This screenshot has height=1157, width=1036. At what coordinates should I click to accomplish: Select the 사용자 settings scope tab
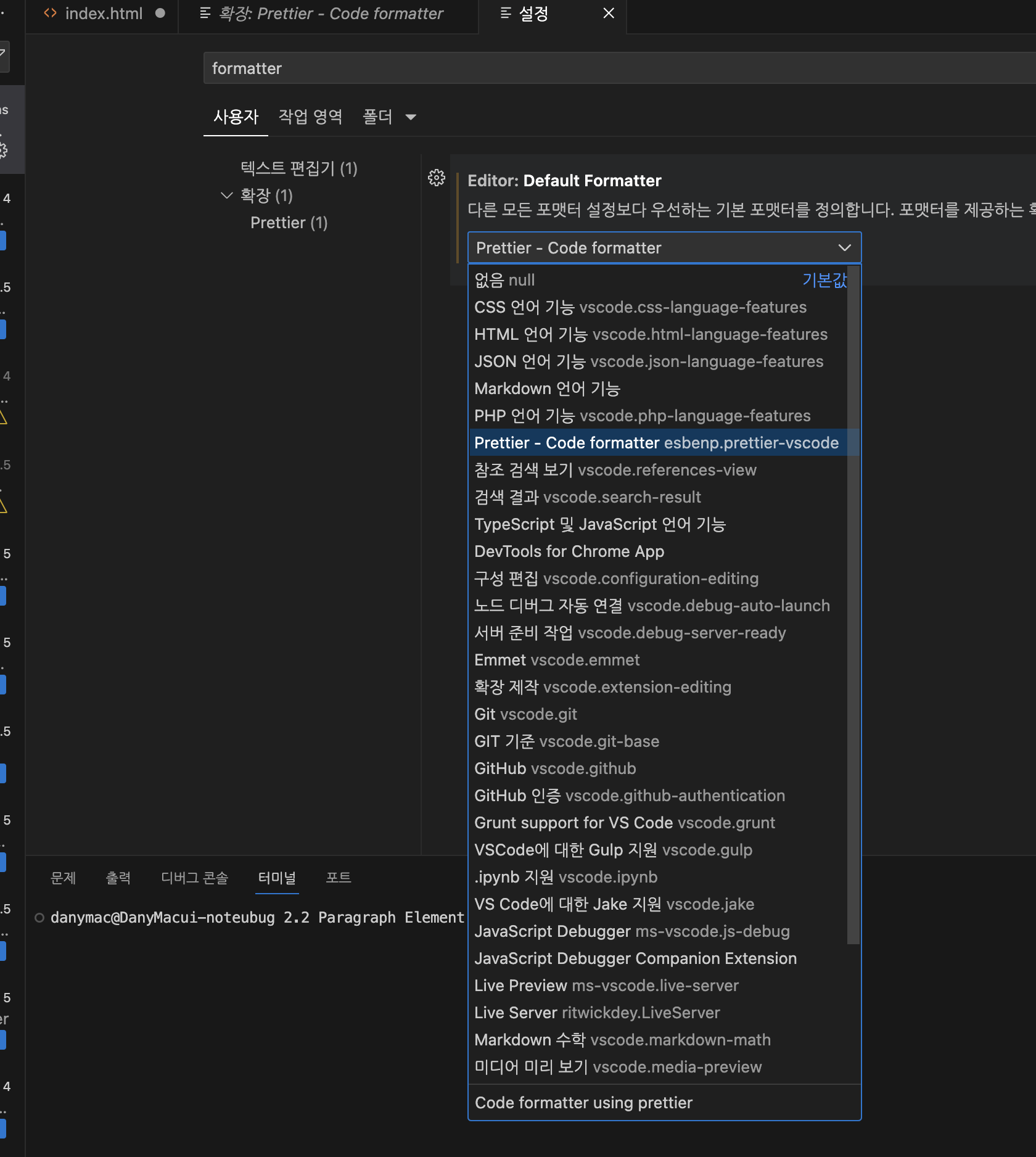click(236, 117)
